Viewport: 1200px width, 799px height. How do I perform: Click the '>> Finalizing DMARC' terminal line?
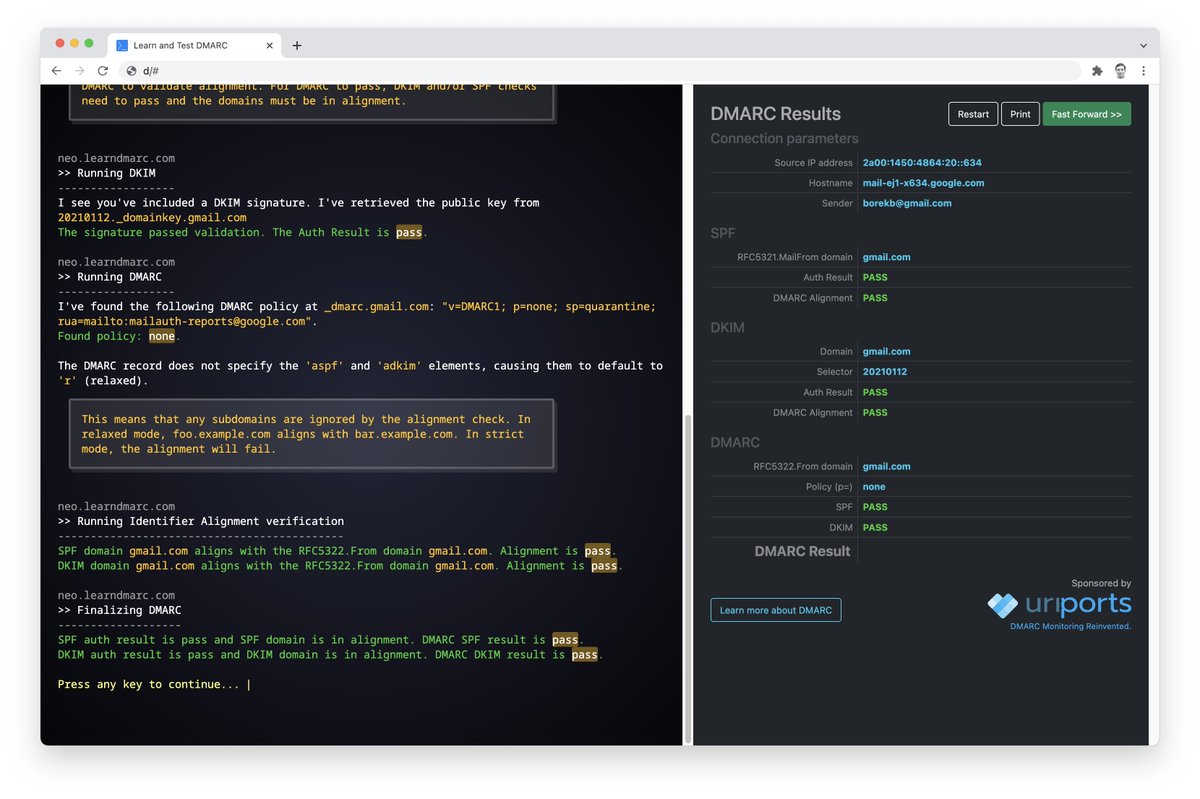(x=119, y=610)
